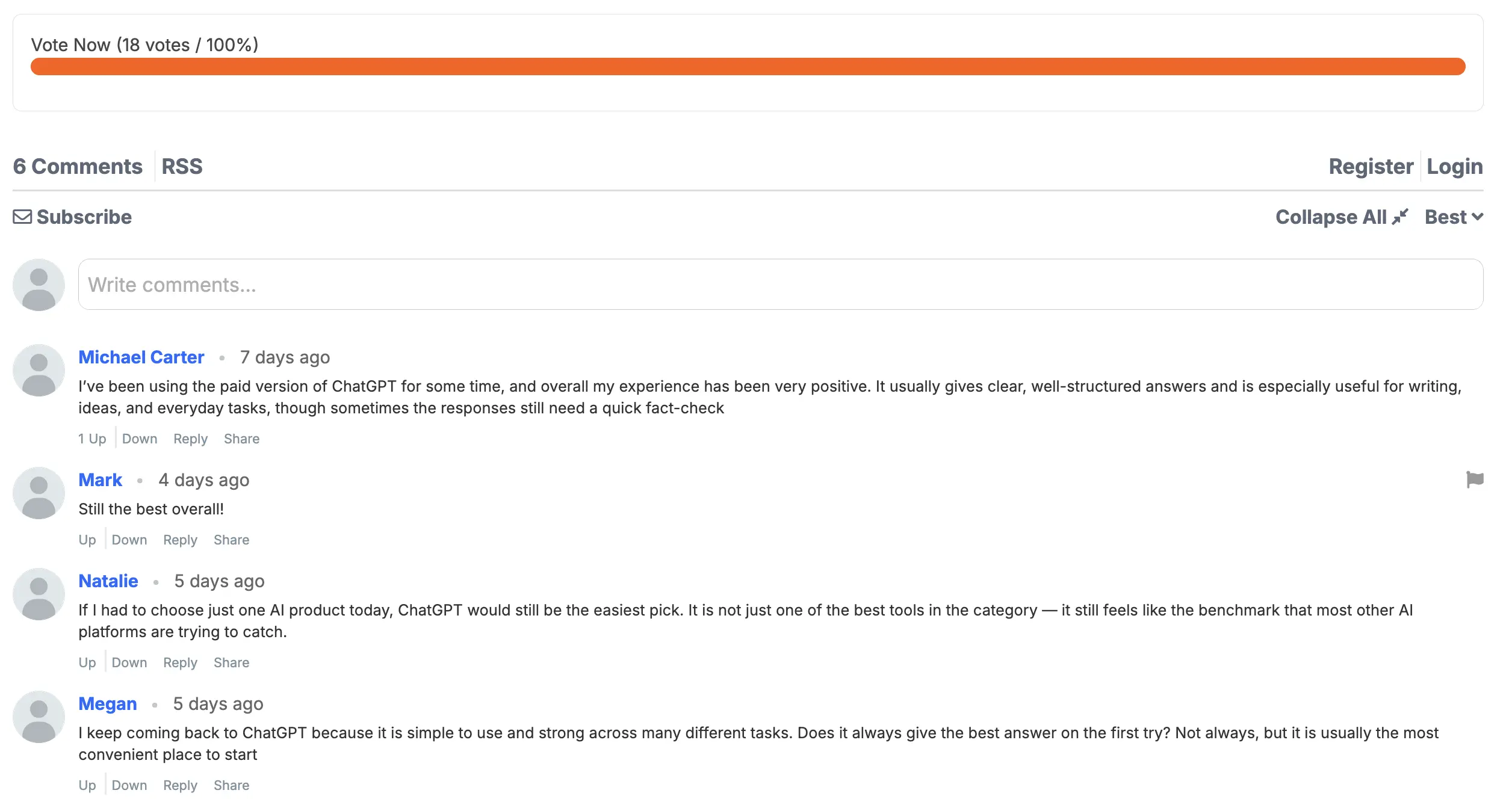This screenshot has height=799, width=1512.
Task: Upvote Megan's comment
Action: (x=87, y=785)
